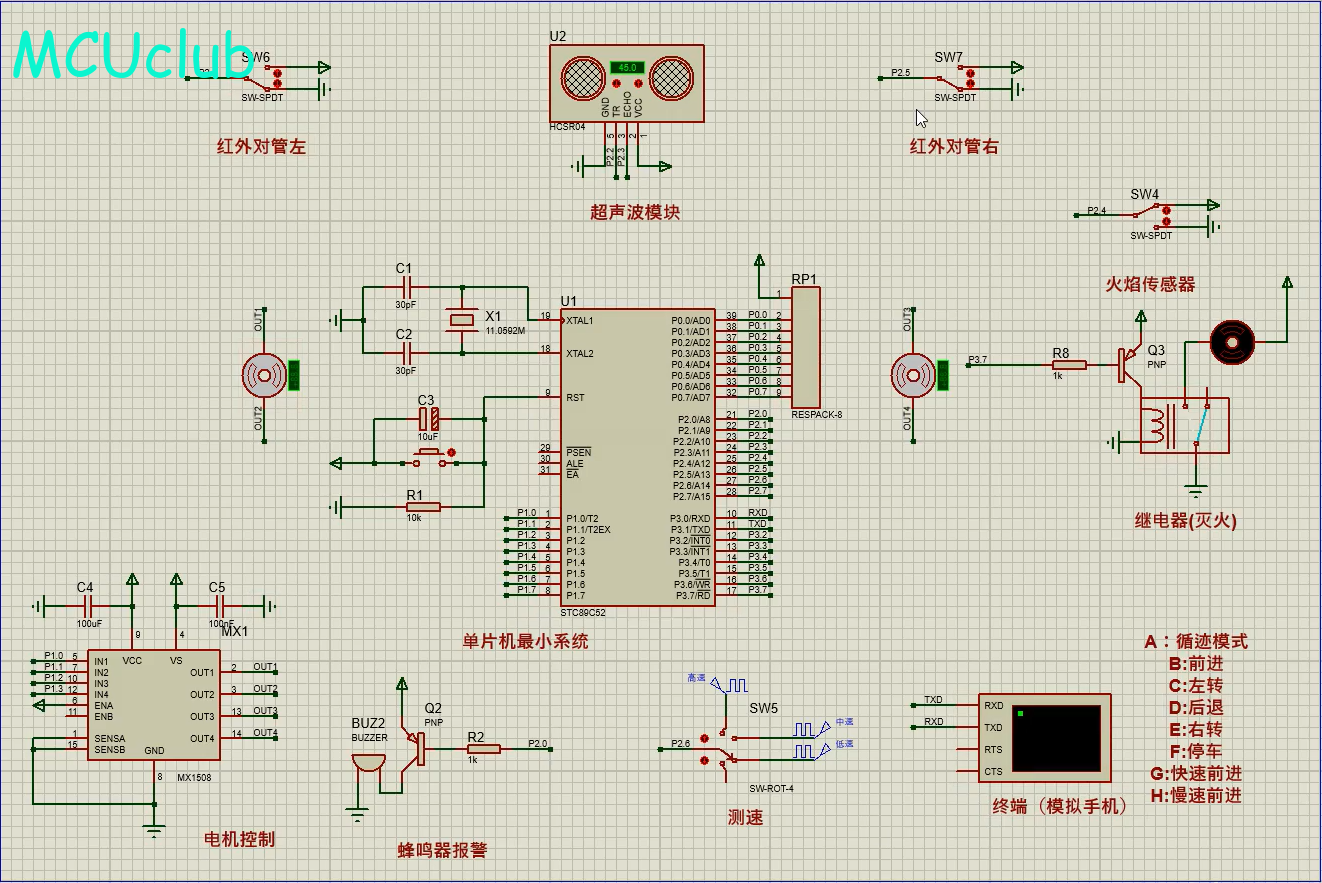Click the reset push button below C3

tap(430, 458)
